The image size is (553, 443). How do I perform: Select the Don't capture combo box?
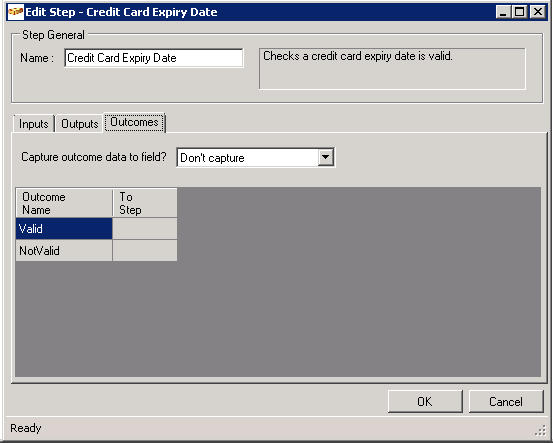(x=255, y=157)
